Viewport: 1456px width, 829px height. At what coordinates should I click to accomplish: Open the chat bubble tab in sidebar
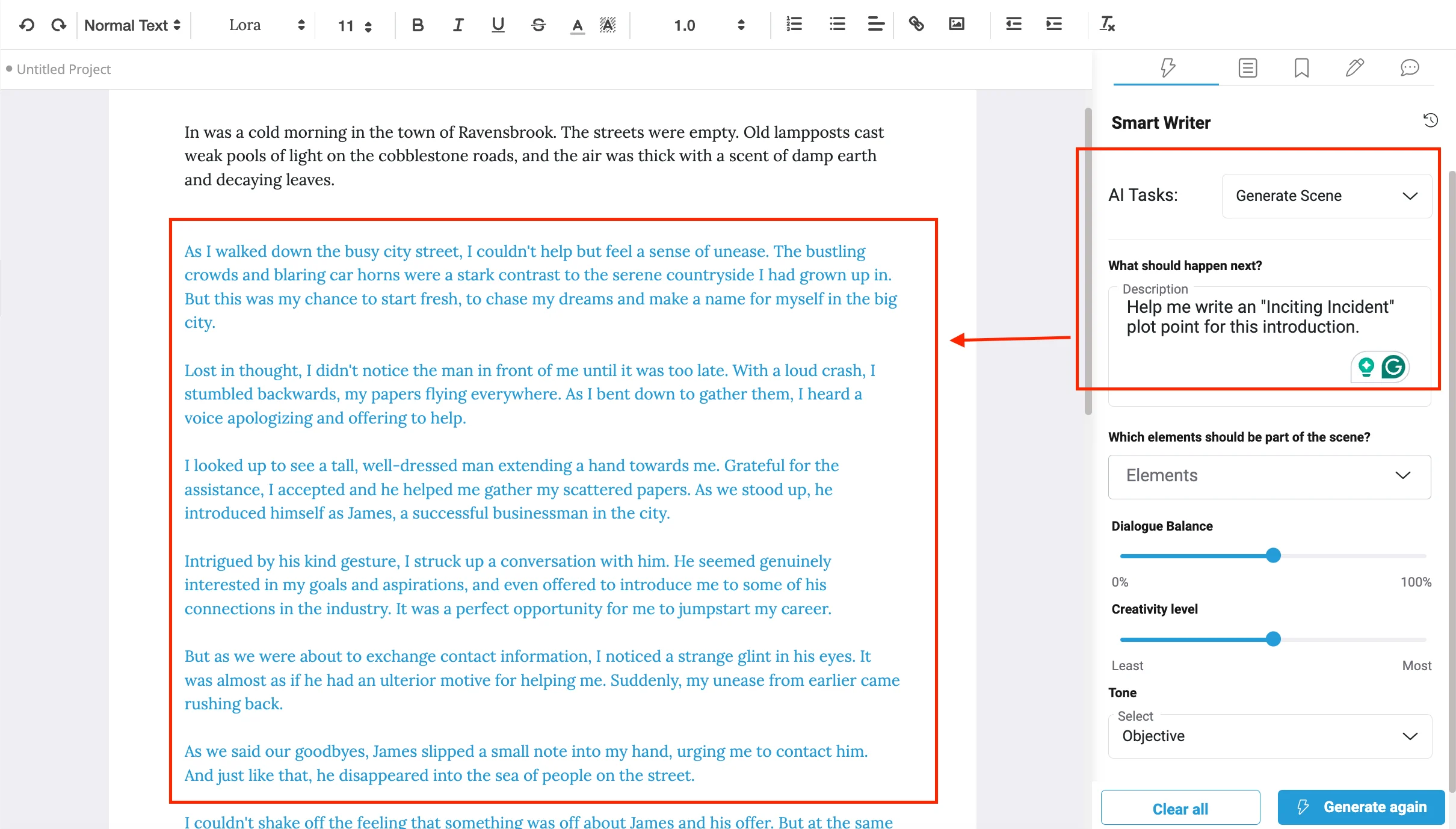(1409, 68)
